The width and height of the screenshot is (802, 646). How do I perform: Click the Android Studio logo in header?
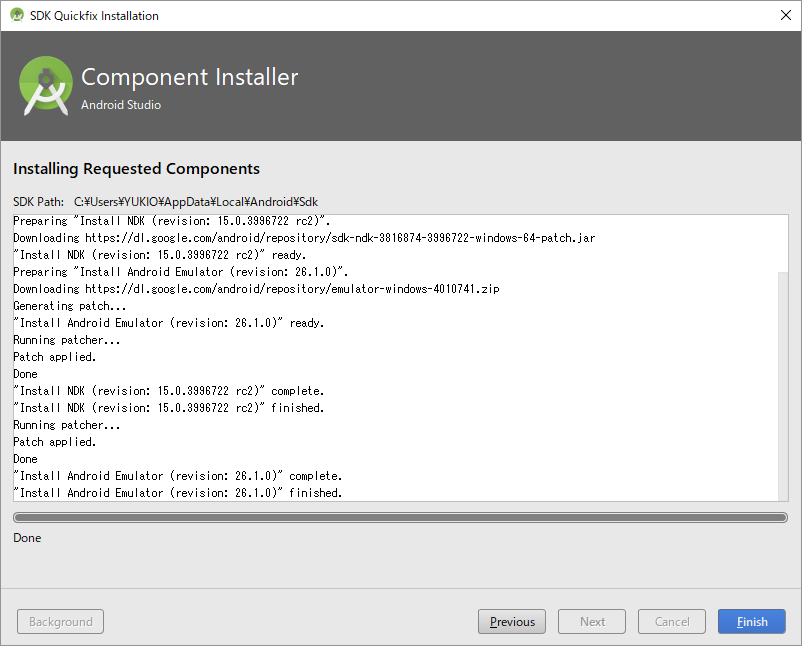46,86
